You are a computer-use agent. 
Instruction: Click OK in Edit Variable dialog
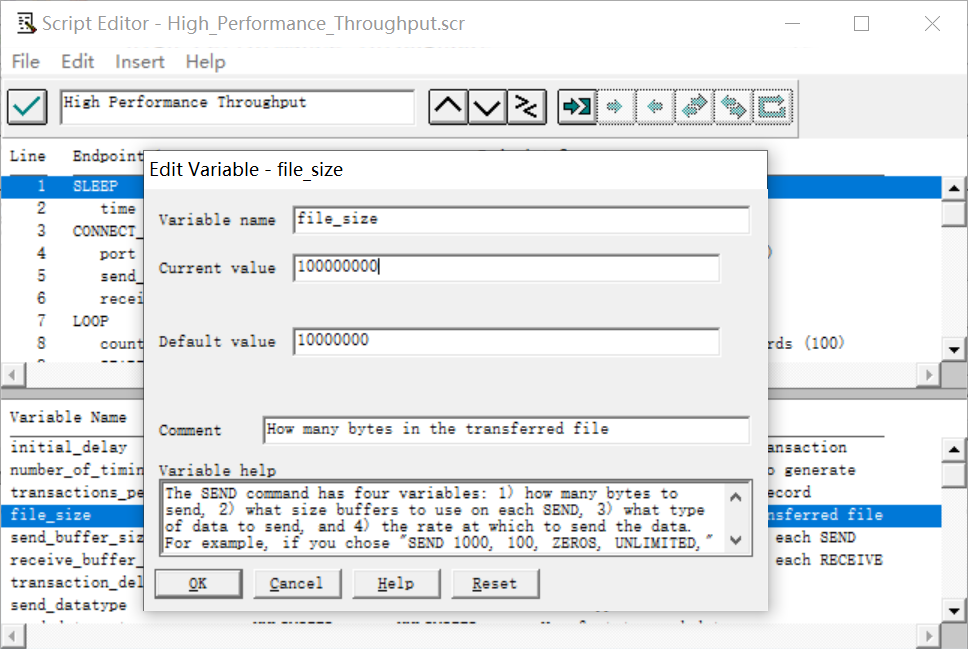(x=198, y=584)
